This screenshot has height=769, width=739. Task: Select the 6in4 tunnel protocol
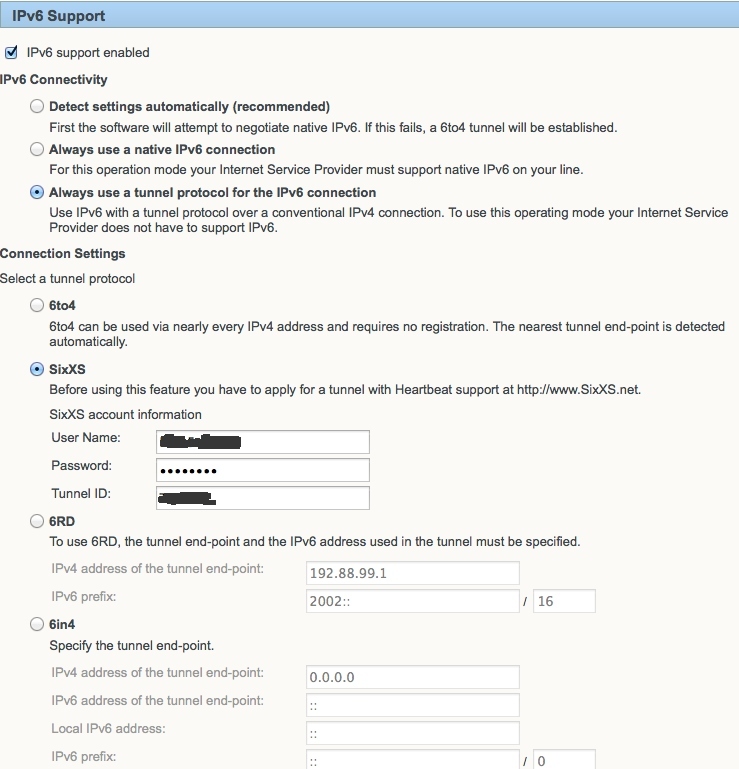click(x=37, y=624)
